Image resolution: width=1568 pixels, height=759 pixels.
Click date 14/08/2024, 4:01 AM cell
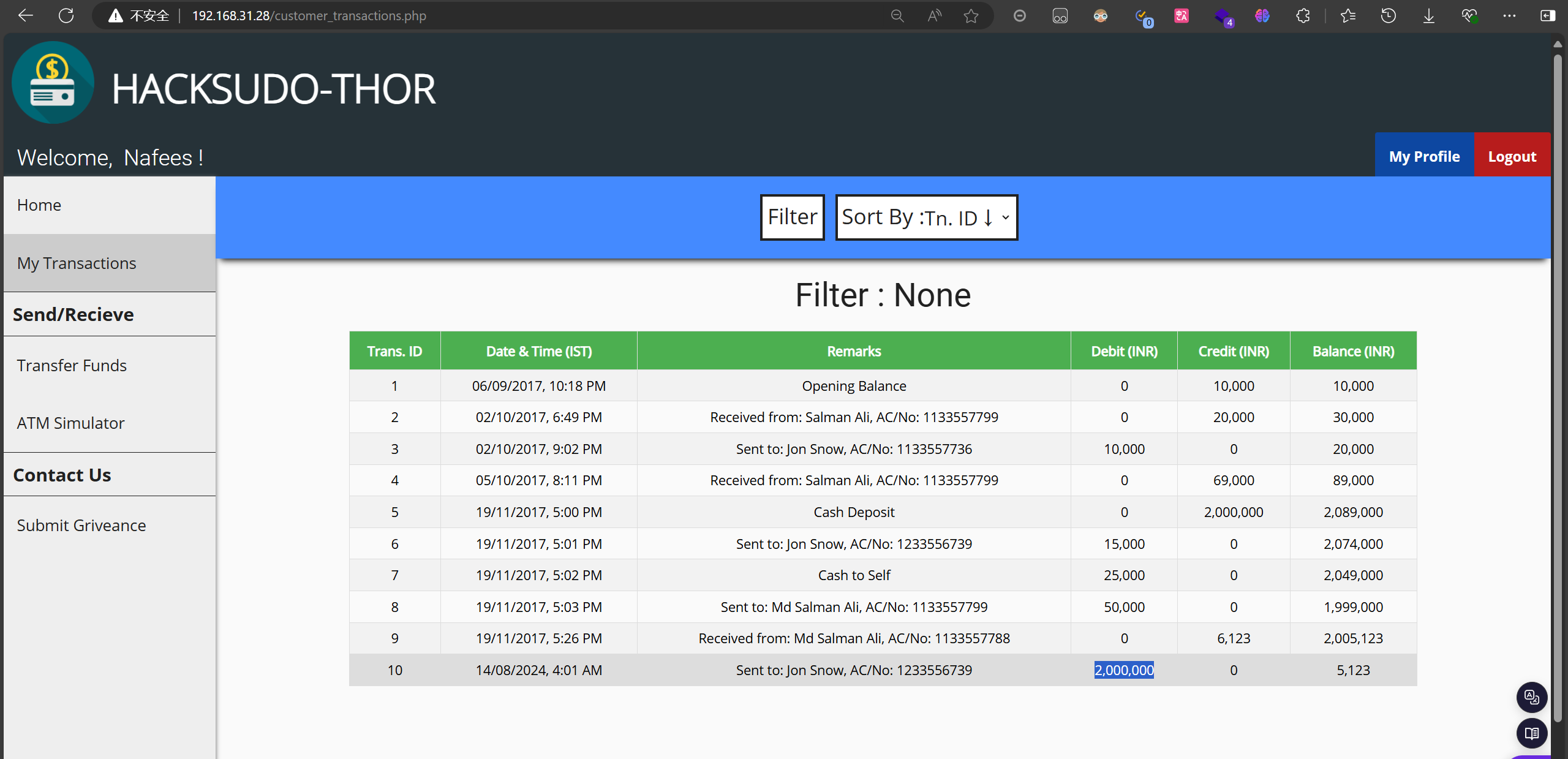pos(539,670)
